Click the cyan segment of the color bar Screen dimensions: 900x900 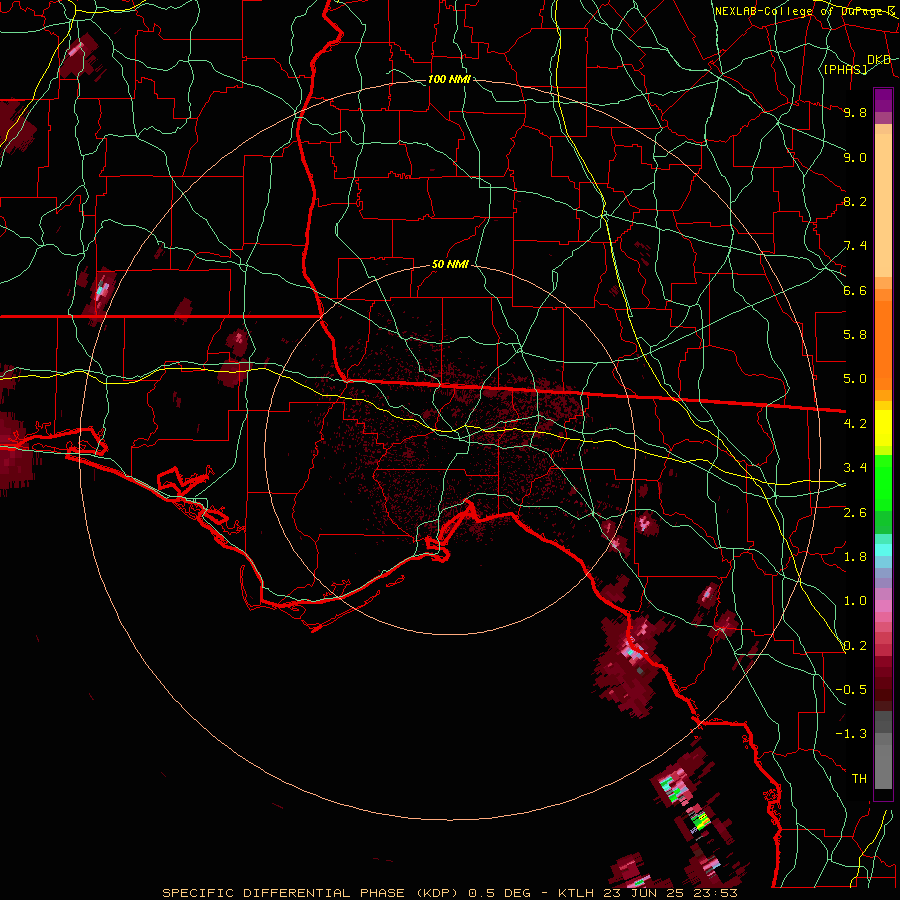tap(883, 549)
